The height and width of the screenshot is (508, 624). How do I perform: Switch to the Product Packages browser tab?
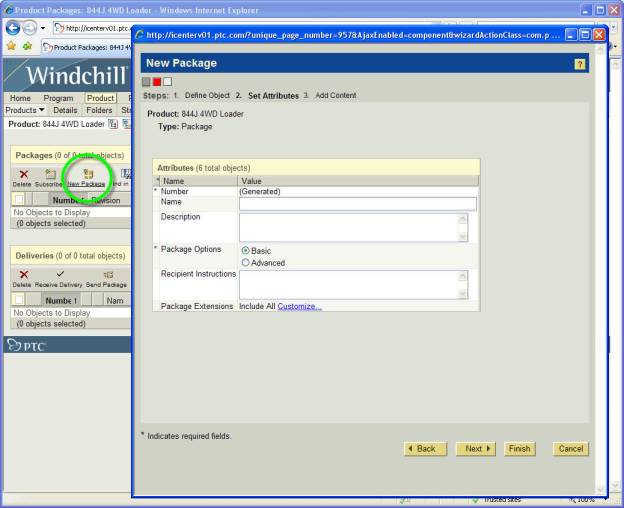point(87,47)
